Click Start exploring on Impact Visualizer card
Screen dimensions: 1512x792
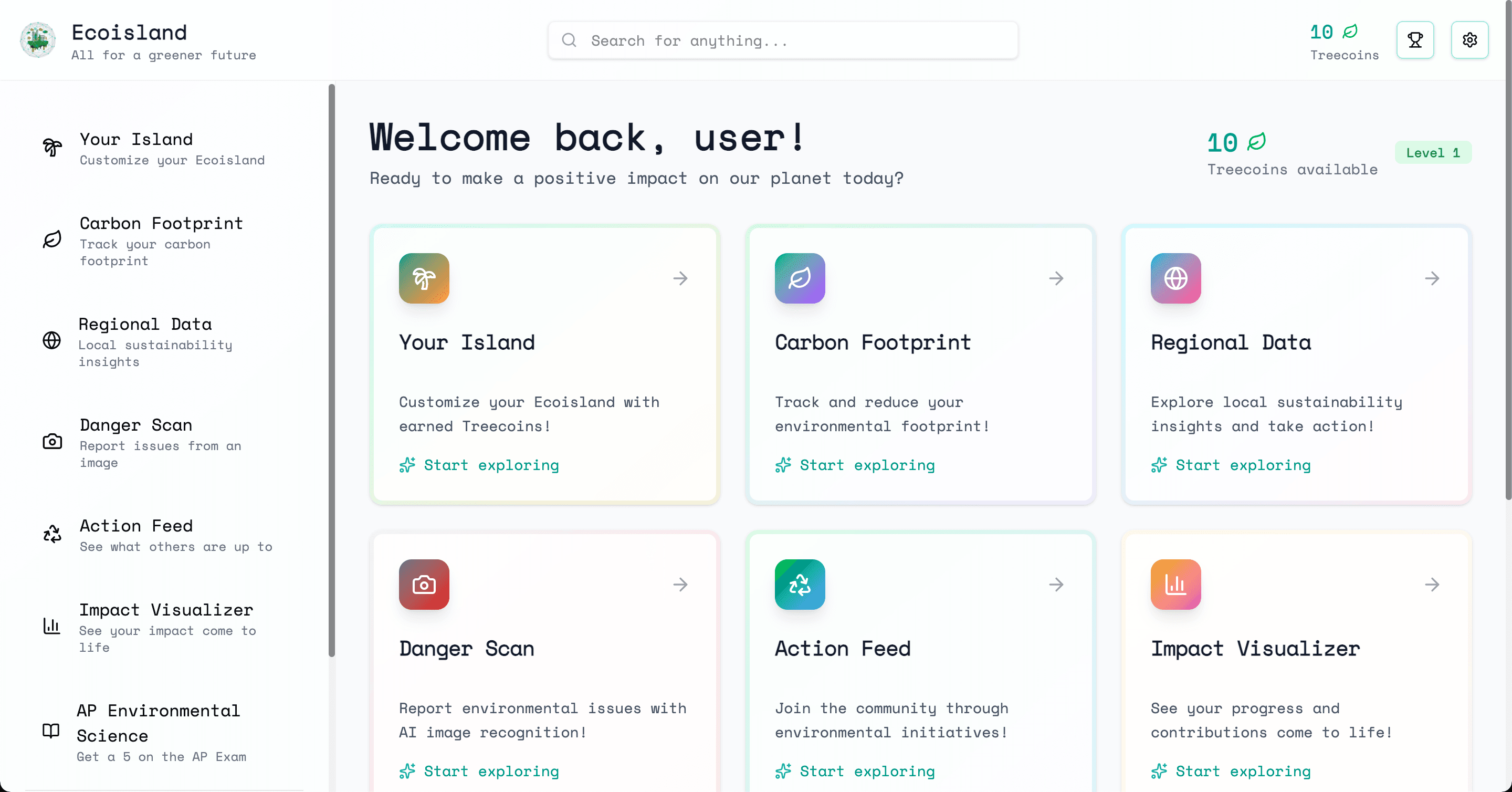tap(1231, 771)
